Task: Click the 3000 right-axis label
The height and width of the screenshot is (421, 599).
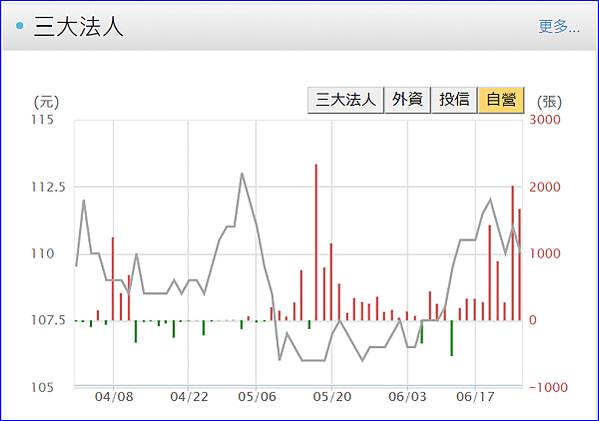Action: coord(545,120)
